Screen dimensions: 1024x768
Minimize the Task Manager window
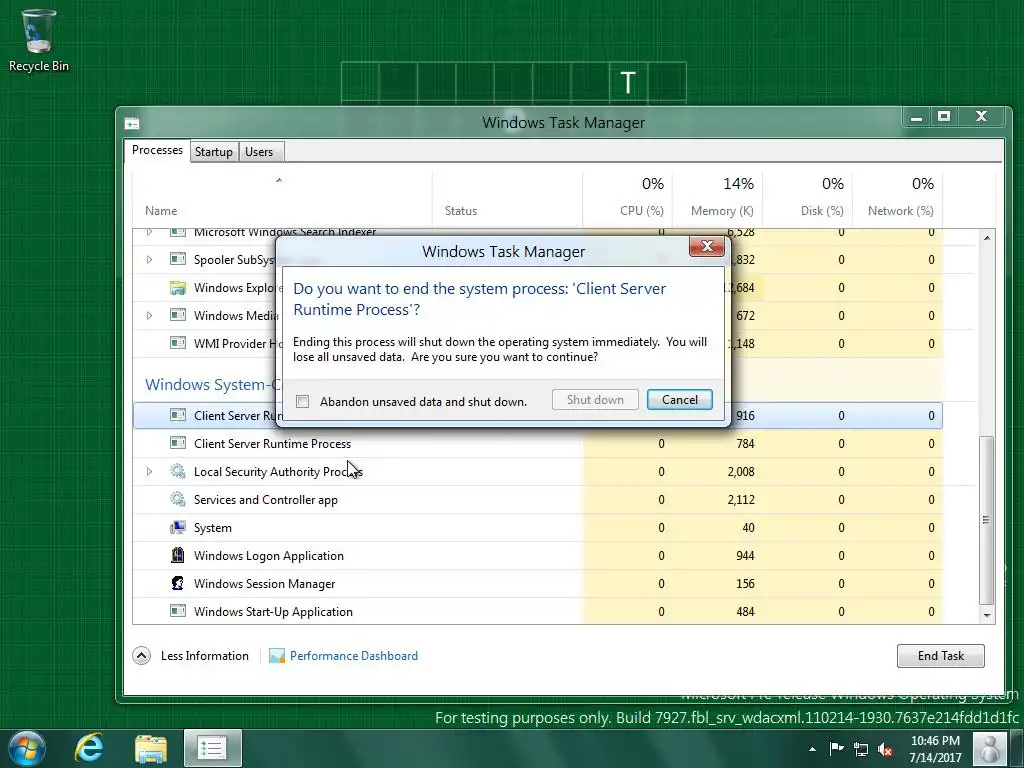(x=916, y=117)
